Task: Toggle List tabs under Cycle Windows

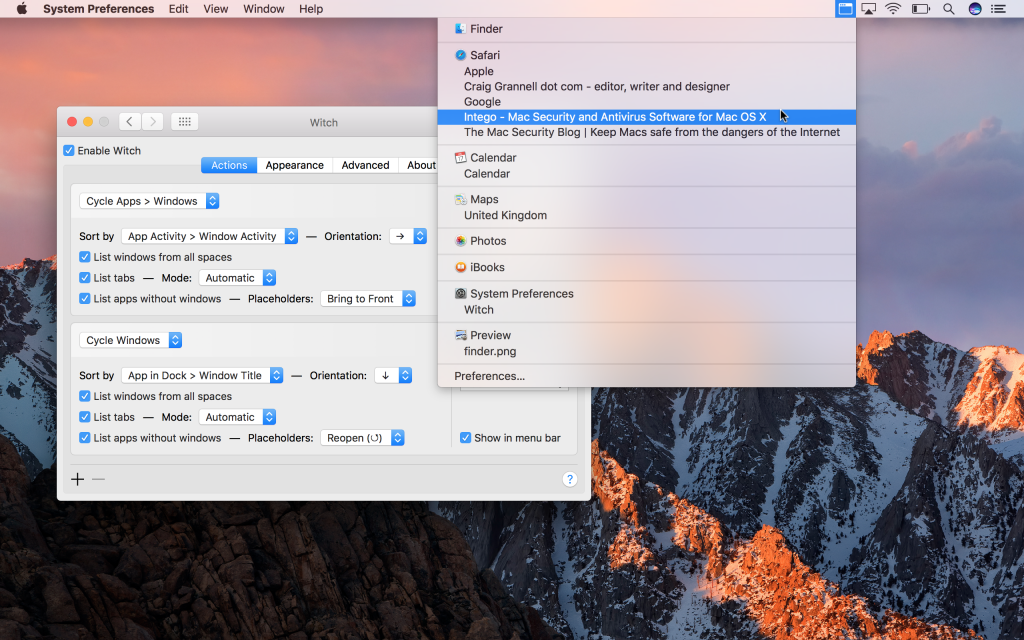Action: [x=84, y=417]
